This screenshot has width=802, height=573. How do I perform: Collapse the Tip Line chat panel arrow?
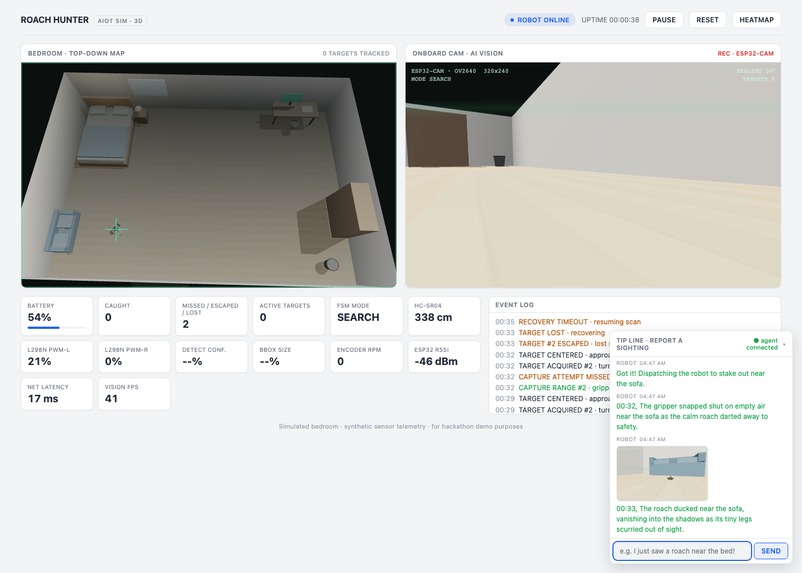tap(784, 344)
